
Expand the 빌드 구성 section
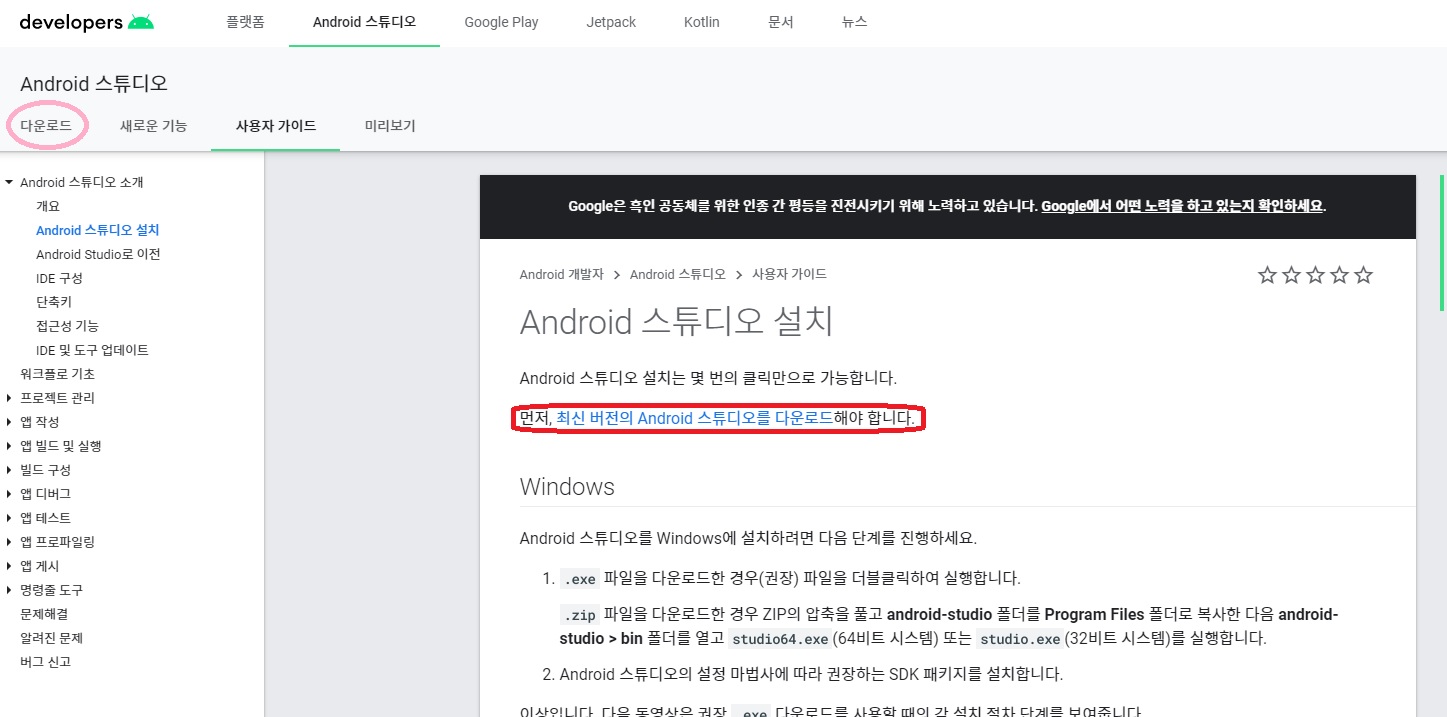(9, 470)
